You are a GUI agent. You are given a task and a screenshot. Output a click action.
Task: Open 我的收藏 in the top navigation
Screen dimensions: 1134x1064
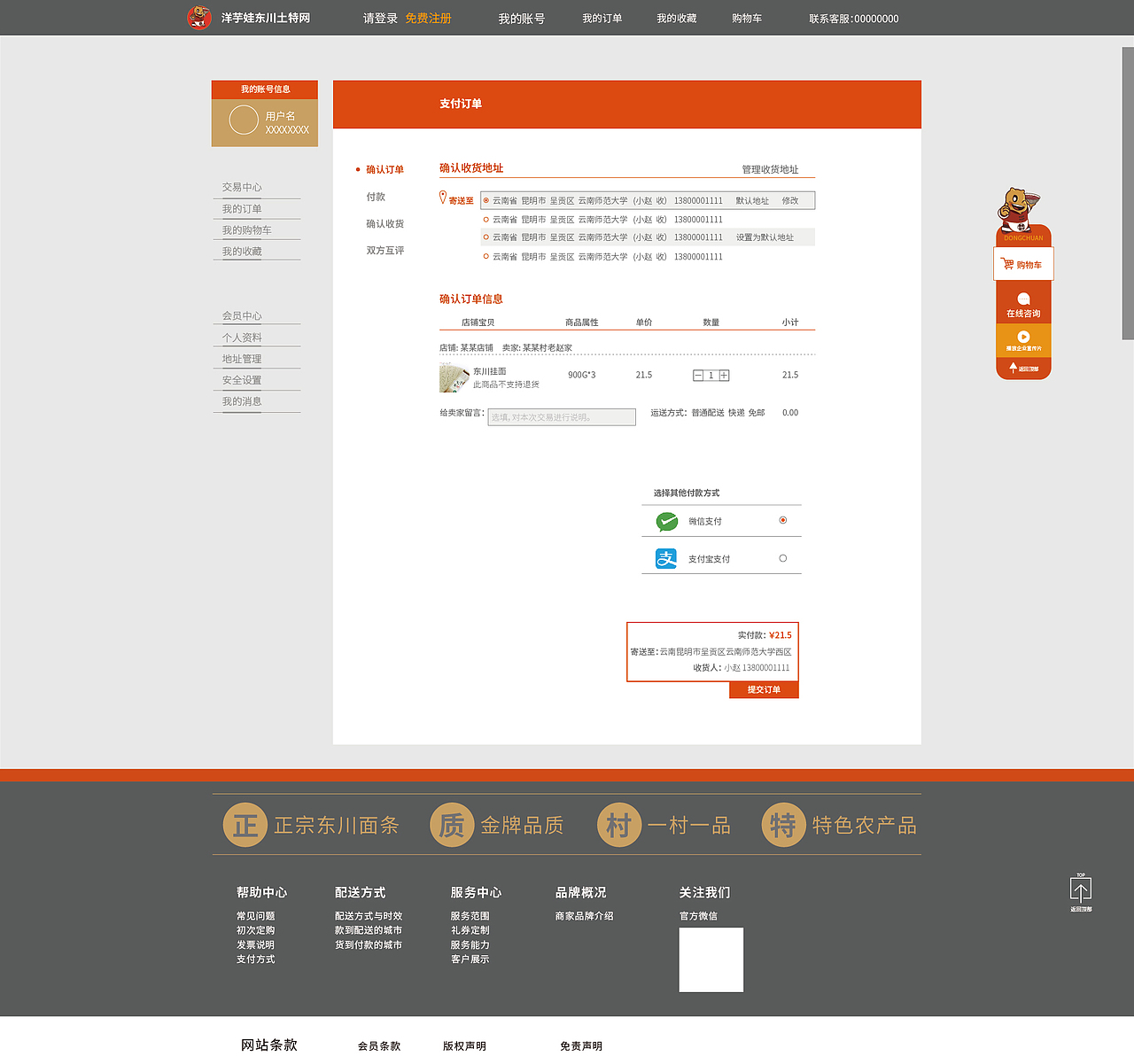click(x=677, y=18)
